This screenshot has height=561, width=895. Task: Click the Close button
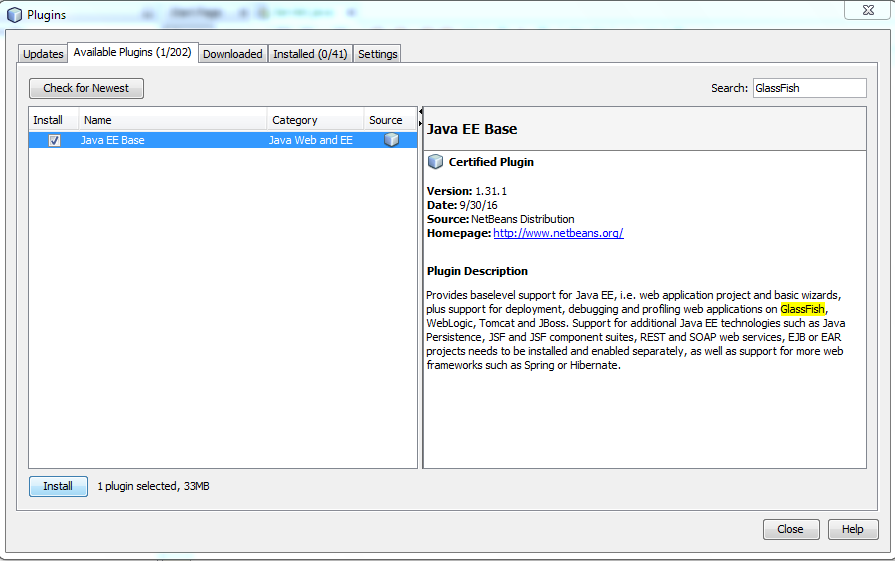[791, 529]
